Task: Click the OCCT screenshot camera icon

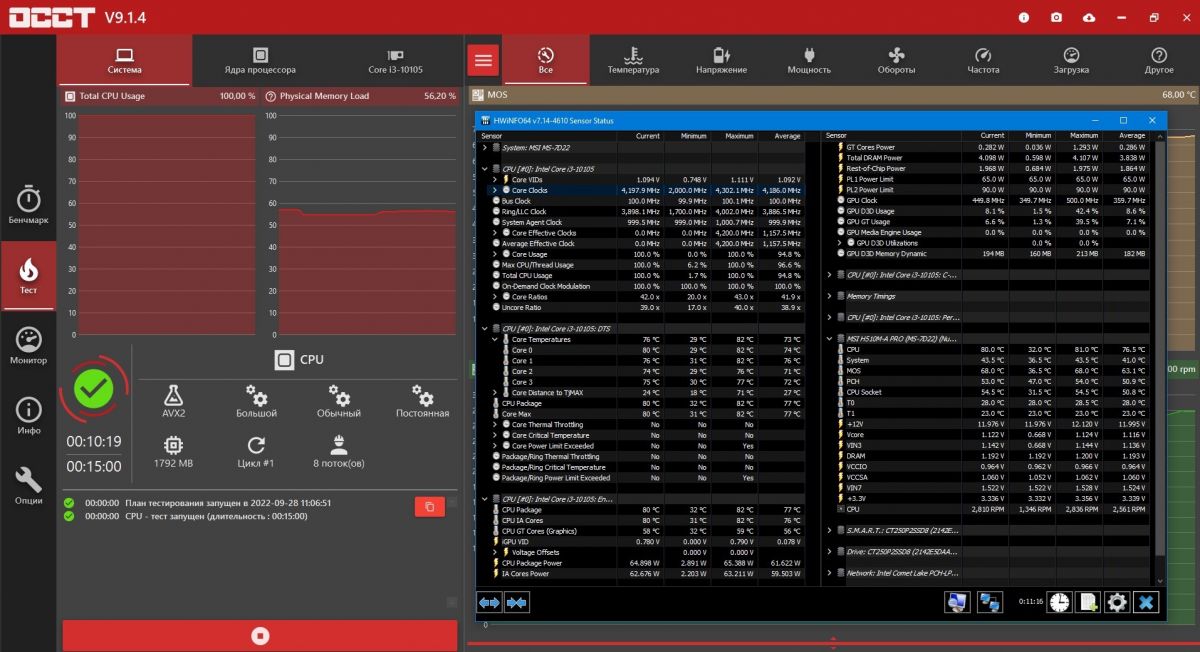Action: pos(1056,17)
